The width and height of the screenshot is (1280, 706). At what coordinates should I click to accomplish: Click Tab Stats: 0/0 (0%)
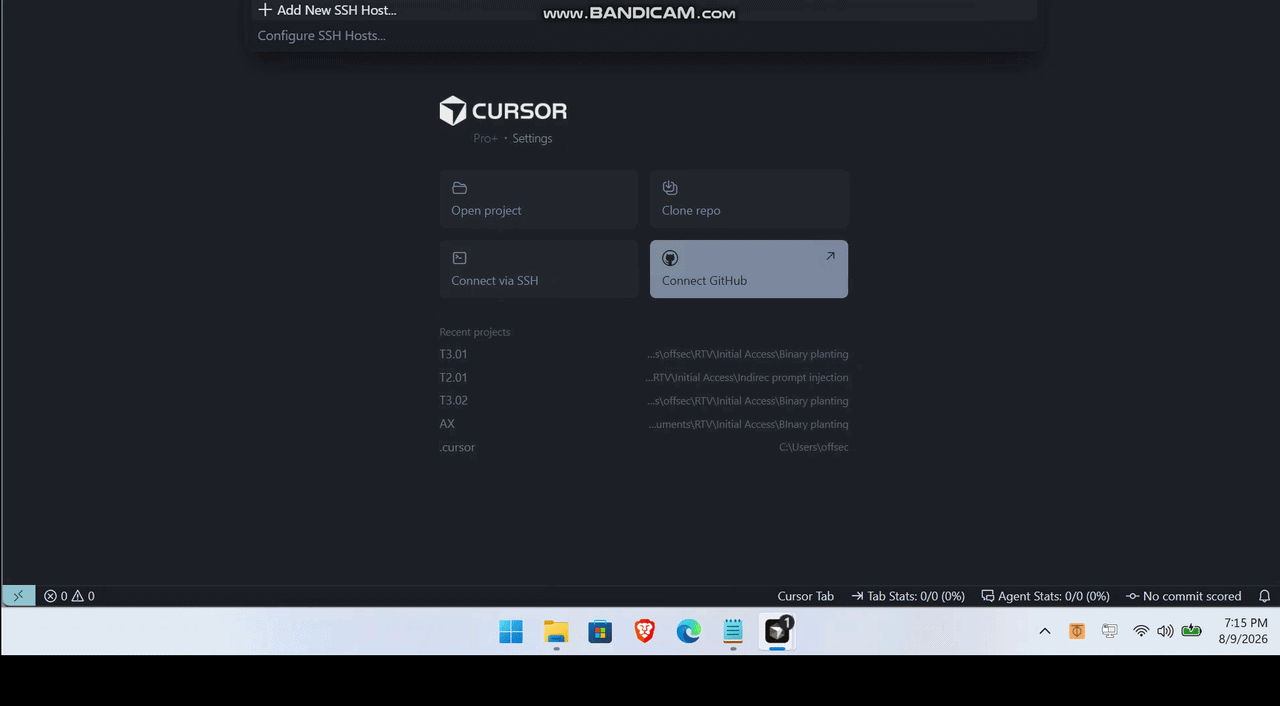[x=908, y=596]
